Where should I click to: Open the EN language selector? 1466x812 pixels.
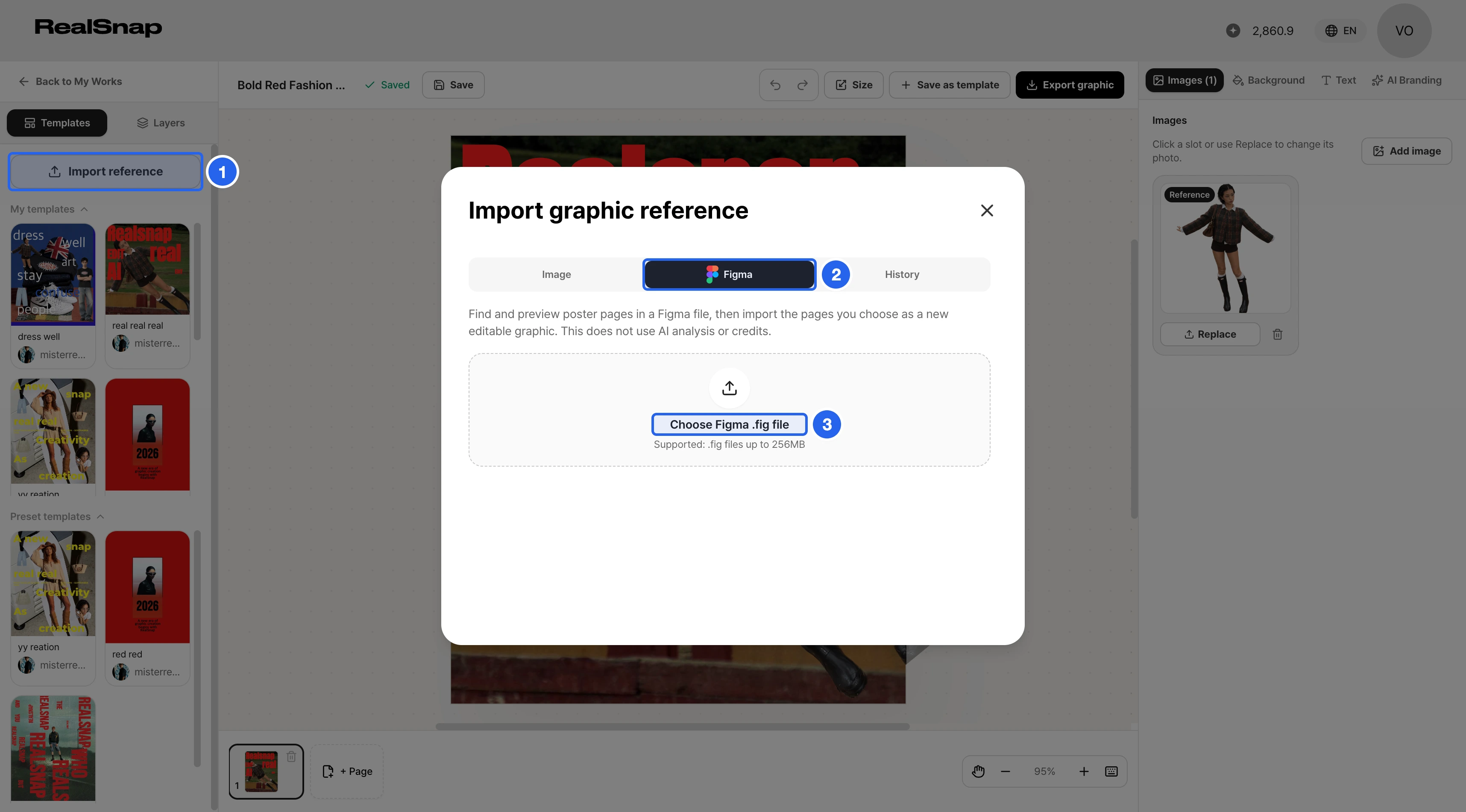click(1340, 31)
